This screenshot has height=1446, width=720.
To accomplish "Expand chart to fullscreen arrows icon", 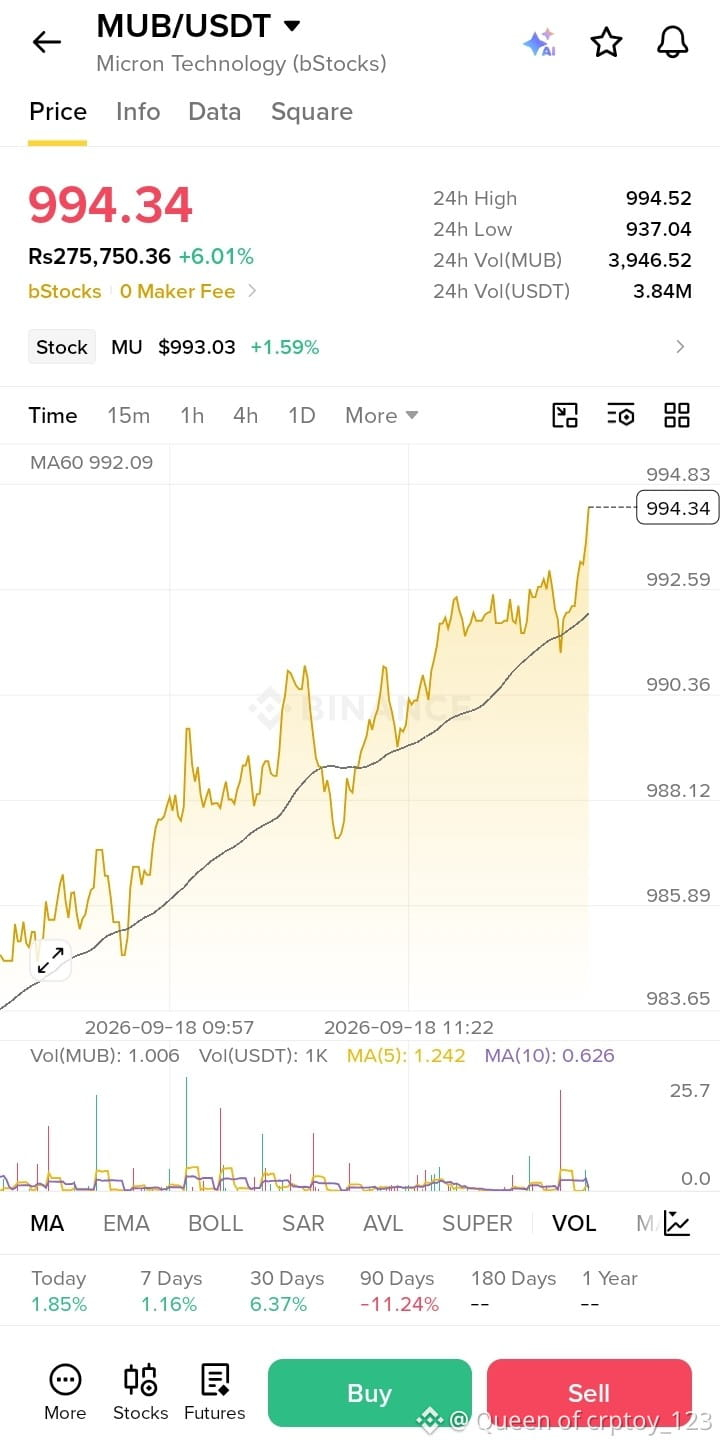I will pos(51,960).
